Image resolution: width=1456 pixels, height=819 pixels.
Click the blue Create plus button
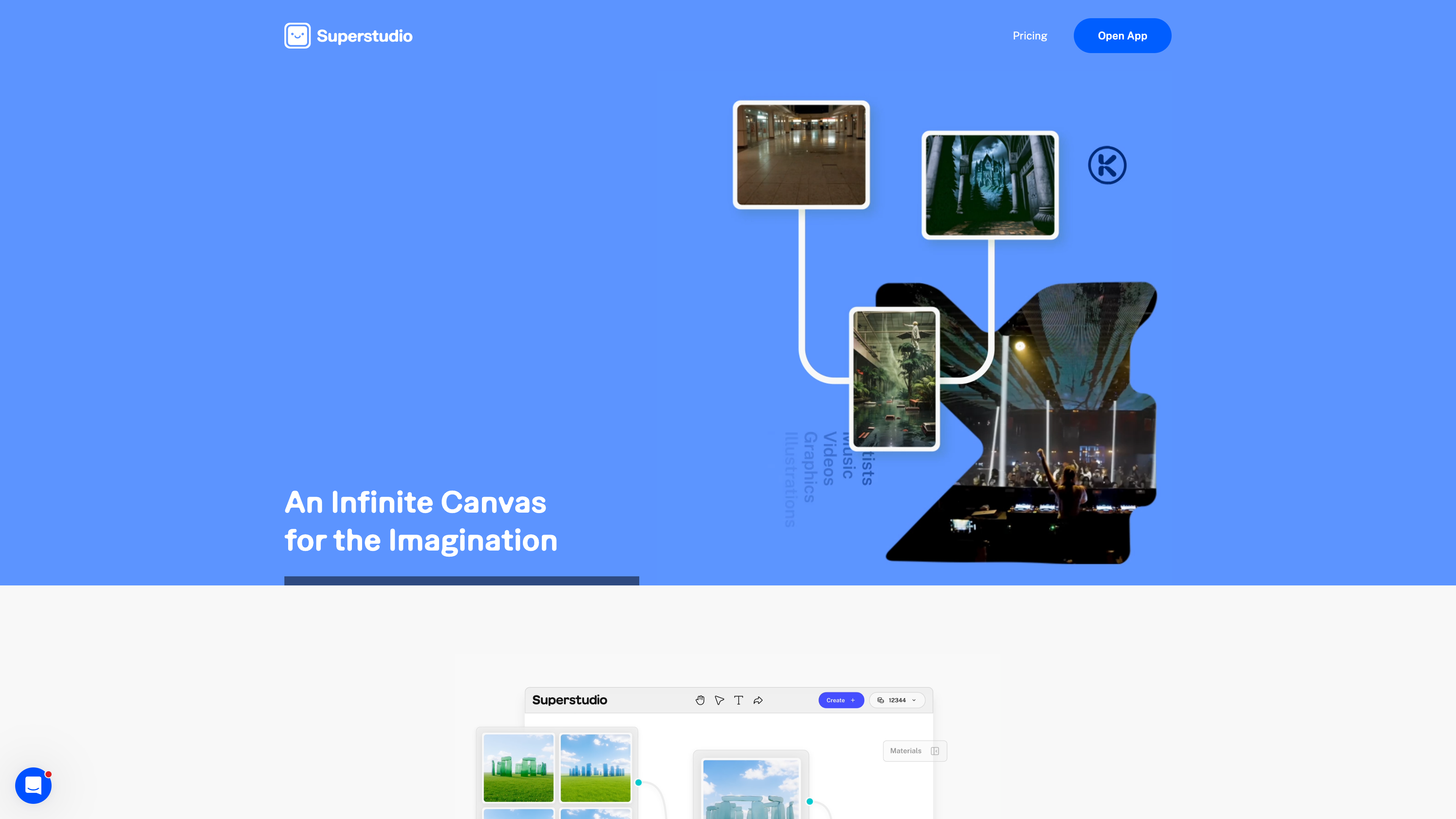[841, 700]
